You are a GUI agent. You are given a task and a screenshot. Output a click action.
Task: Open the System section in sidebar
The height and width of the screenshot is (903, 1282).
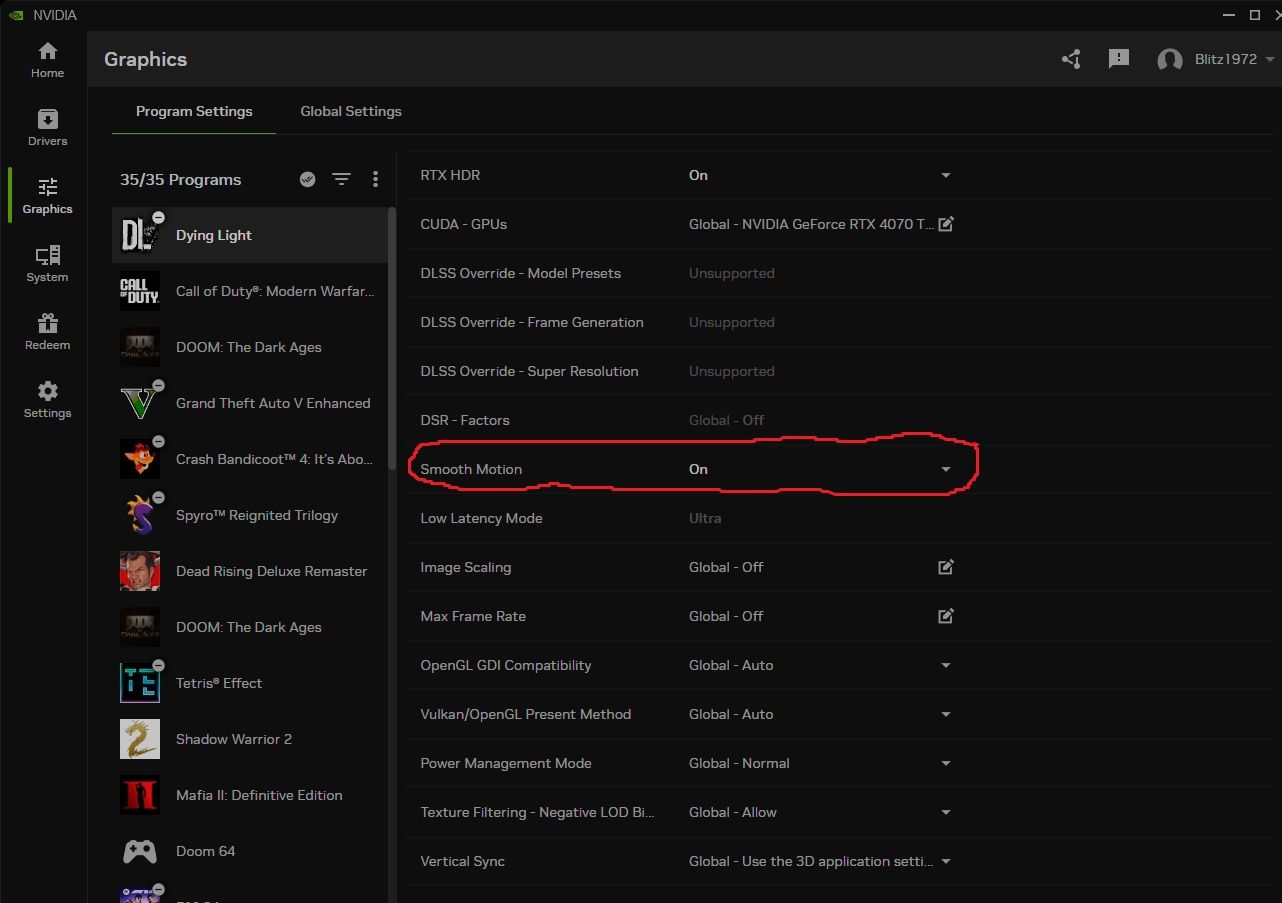[47, 264]
